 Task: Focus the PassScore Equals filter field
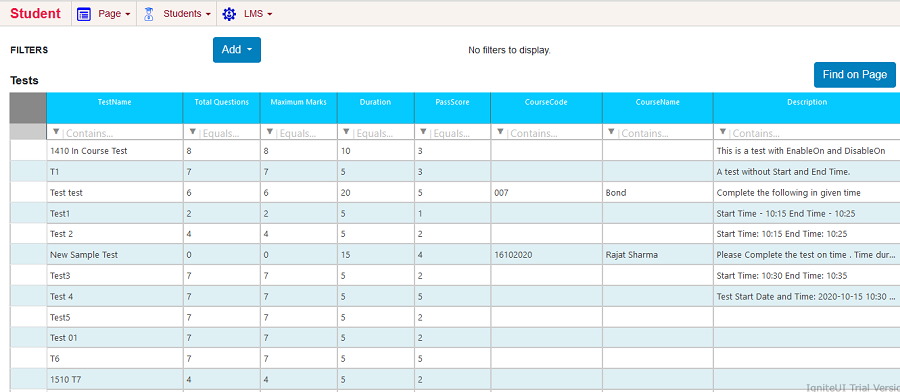tap(460, 133)
